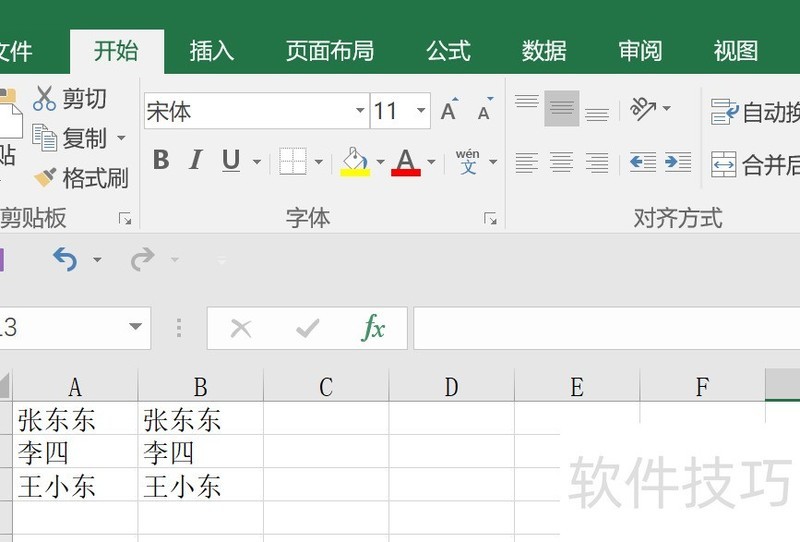
Task: Click the merge and center button
Action: pyautogui.click(x=755, y=164)
